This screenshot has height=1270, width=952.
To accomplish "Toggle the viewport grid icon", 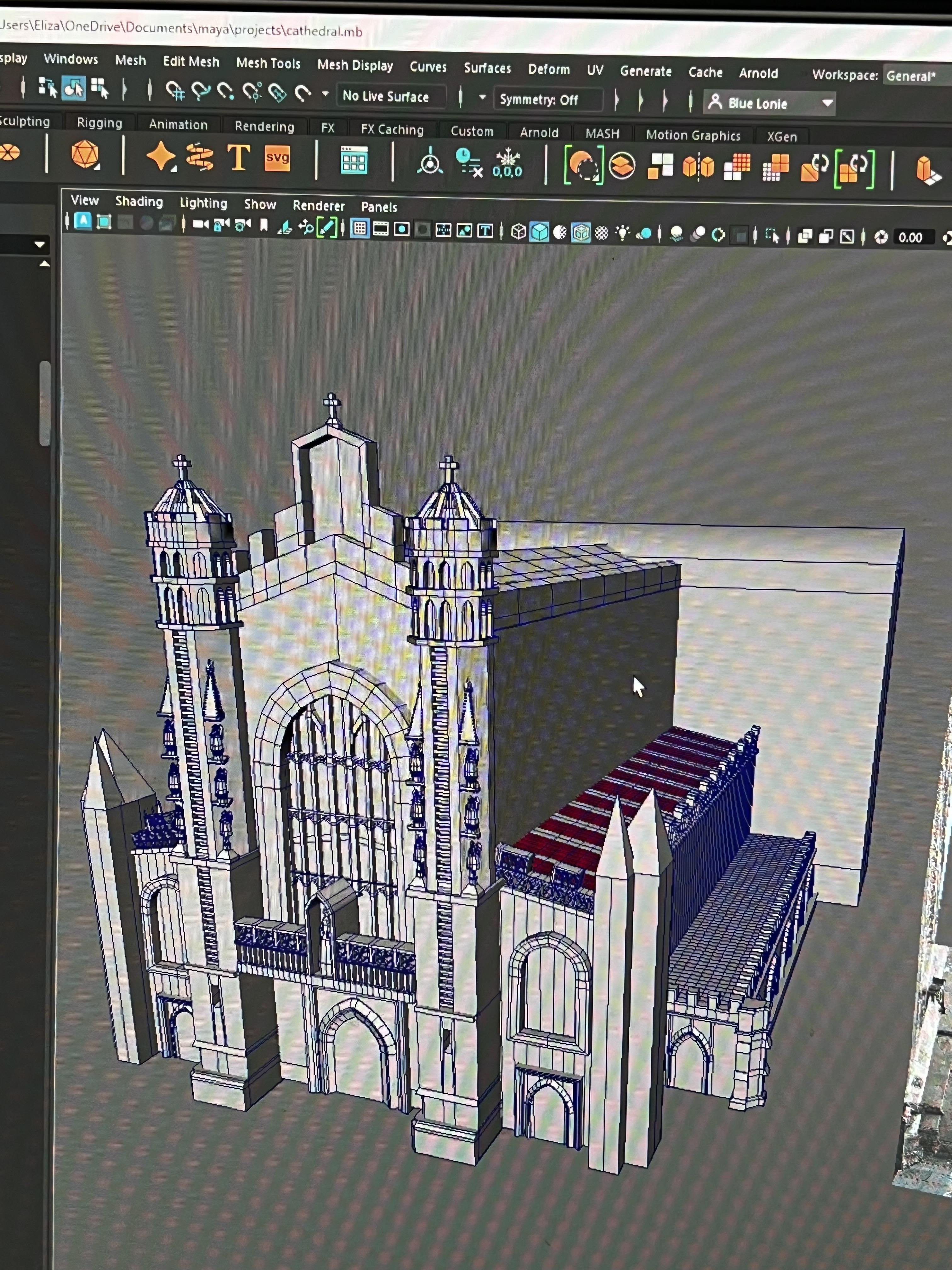I will [360, 228].
